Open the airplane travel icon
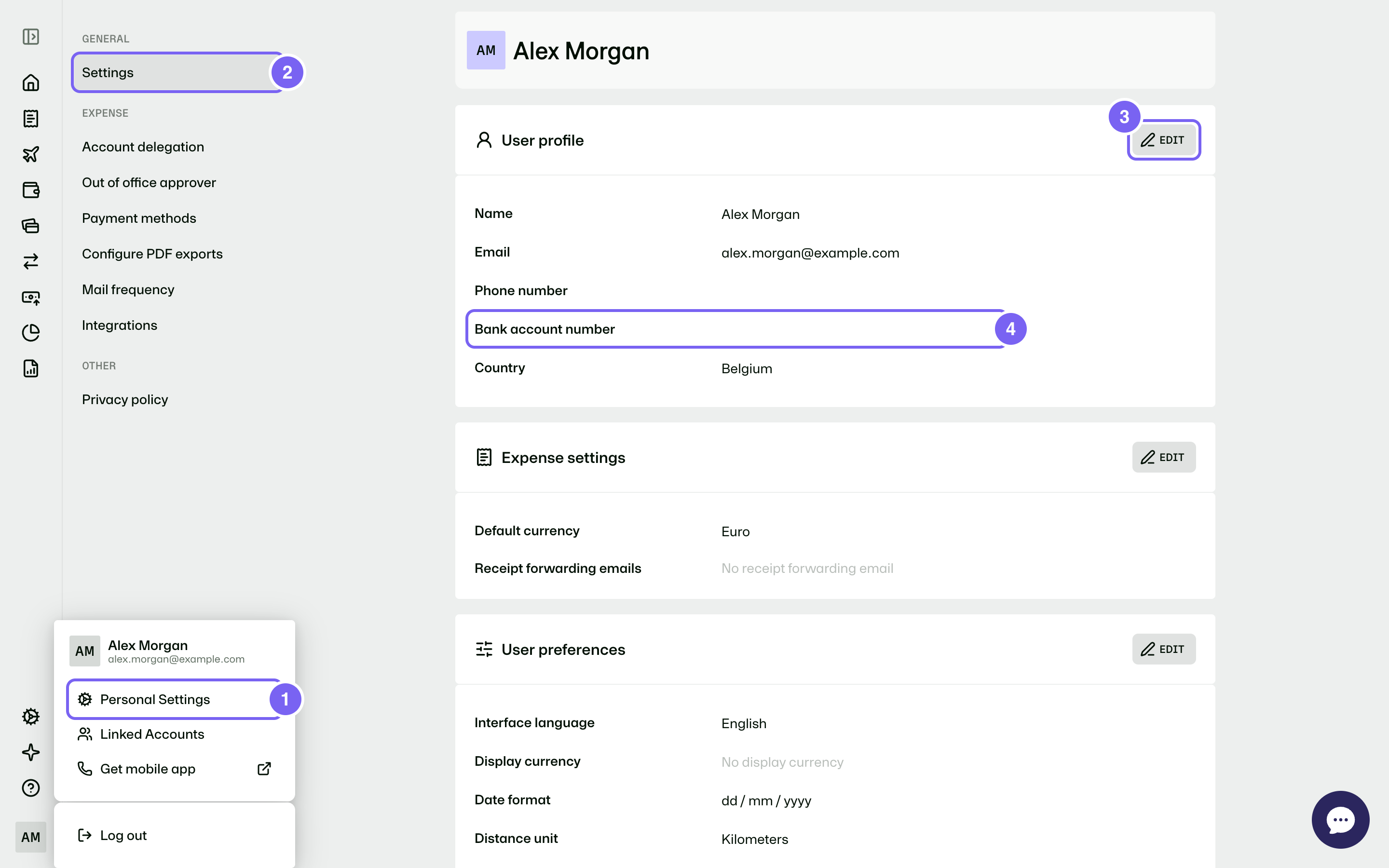Screen dimensions: 1389x868 [x=31, y=154]
